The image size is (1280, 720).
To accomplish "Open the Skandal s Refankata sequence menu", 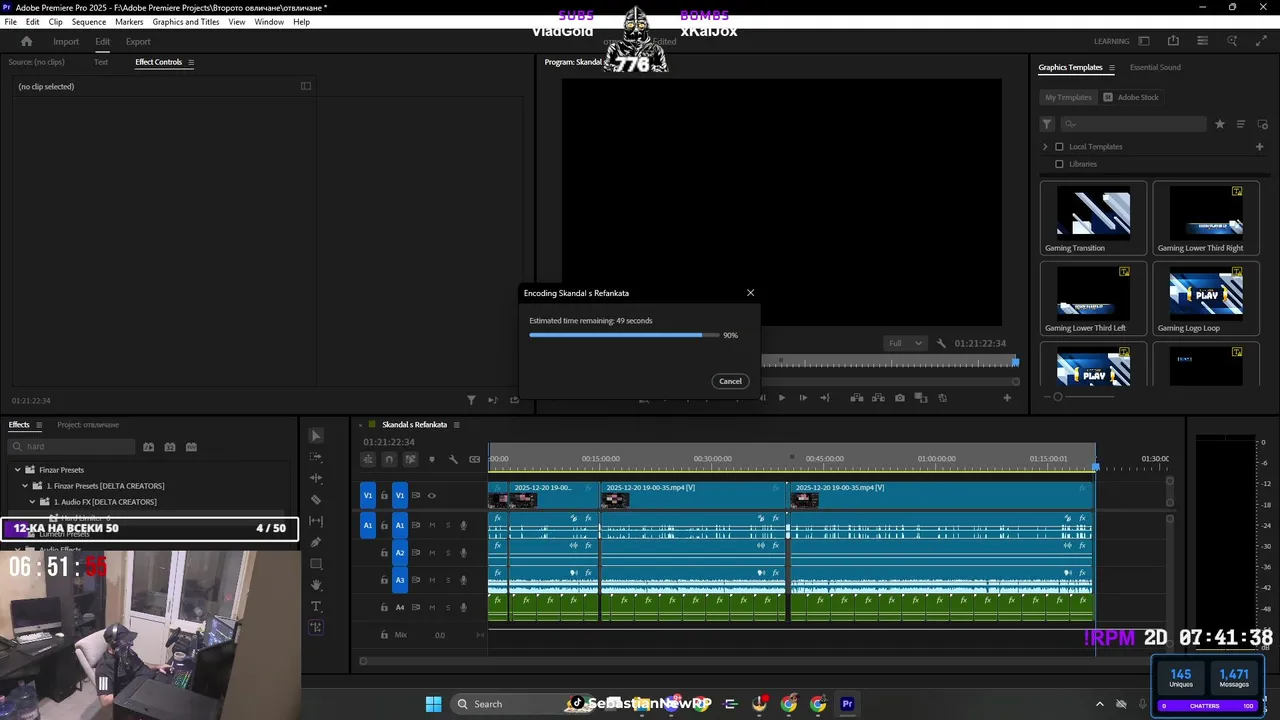I will coord(456,425).
